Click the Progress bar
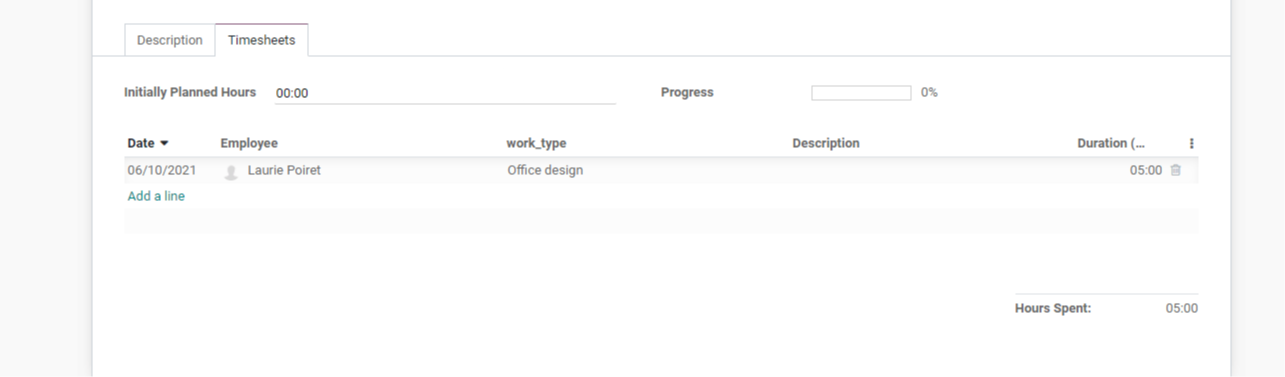The height and width of the screenshot is (377, 1285). pos(861,93)
